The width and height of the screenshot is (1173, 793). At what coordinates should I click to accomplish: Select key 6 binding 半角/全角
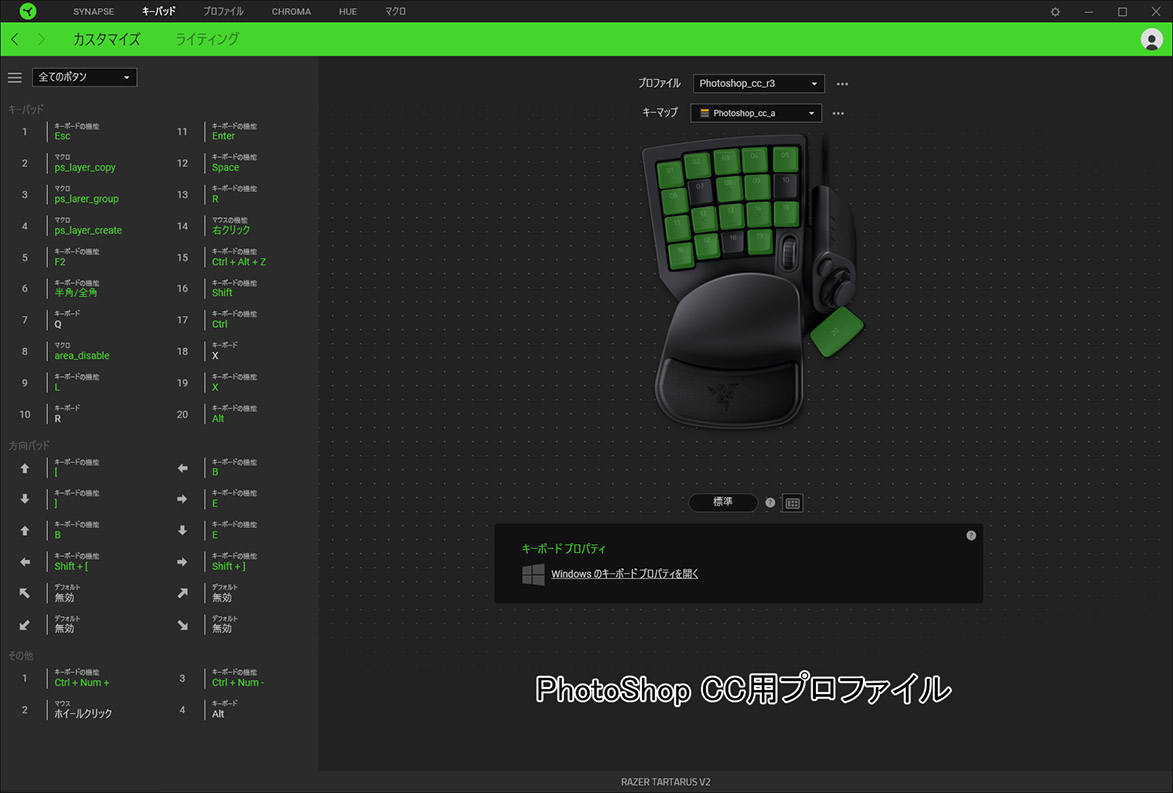(76, 293)
